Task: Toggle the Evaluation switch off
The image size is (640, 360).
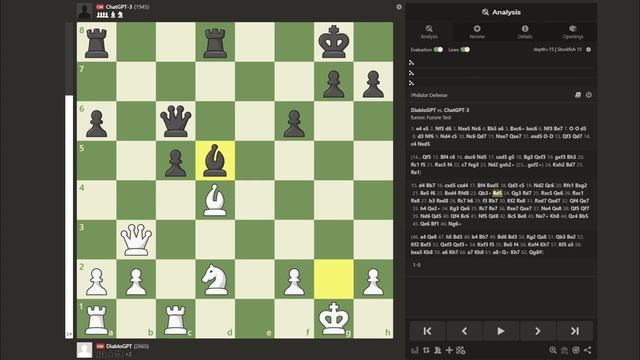Action: click(438, 50)
